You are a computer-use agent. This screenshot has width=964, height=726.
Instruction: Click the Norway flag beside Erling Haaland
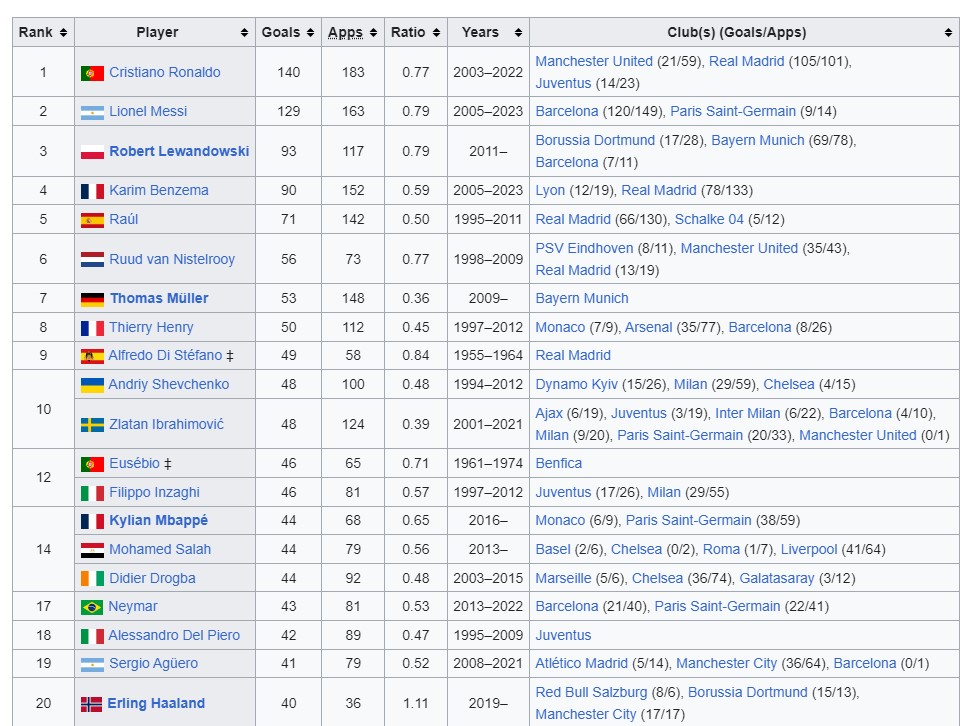(x=91, y=704)
